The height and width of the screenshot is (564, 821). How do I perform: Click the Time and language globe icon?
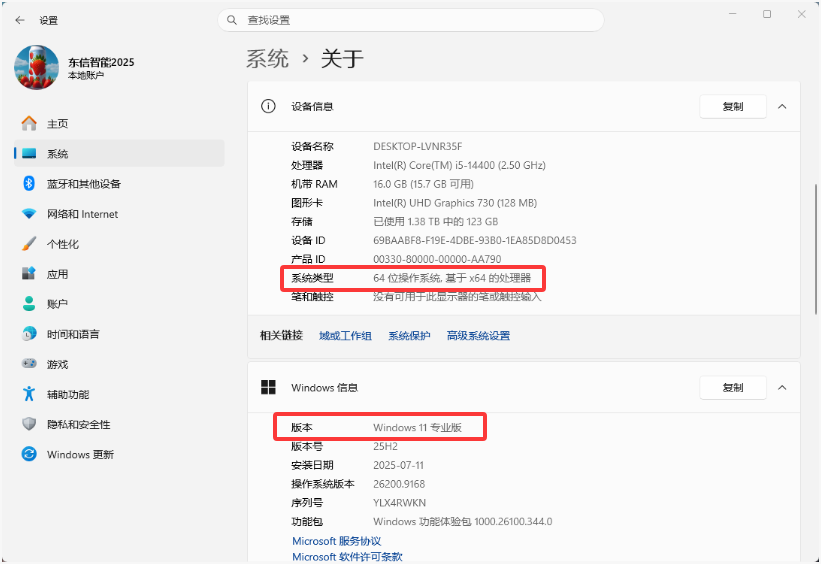tap(29, 334)
